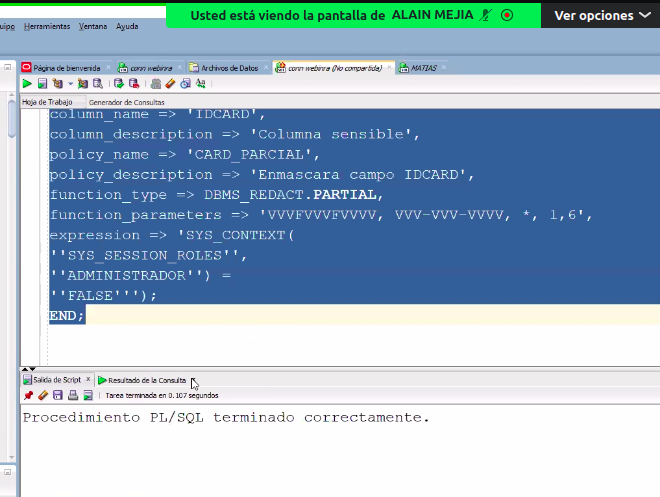The width and height of the screenshot is (660, 497).
Task: Close the Salida de Script tab
Action: point(88,380)
